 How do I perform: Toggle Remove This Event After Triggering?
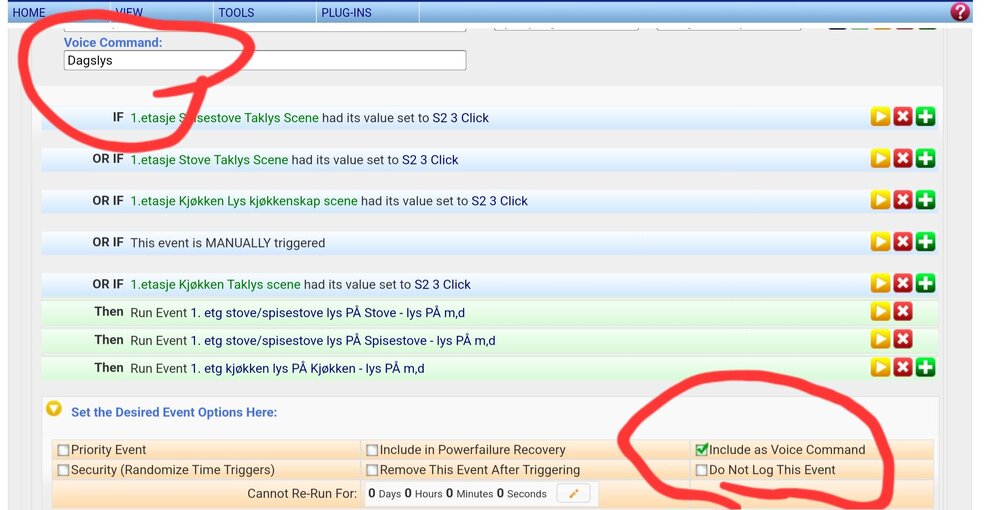point(372,470)
